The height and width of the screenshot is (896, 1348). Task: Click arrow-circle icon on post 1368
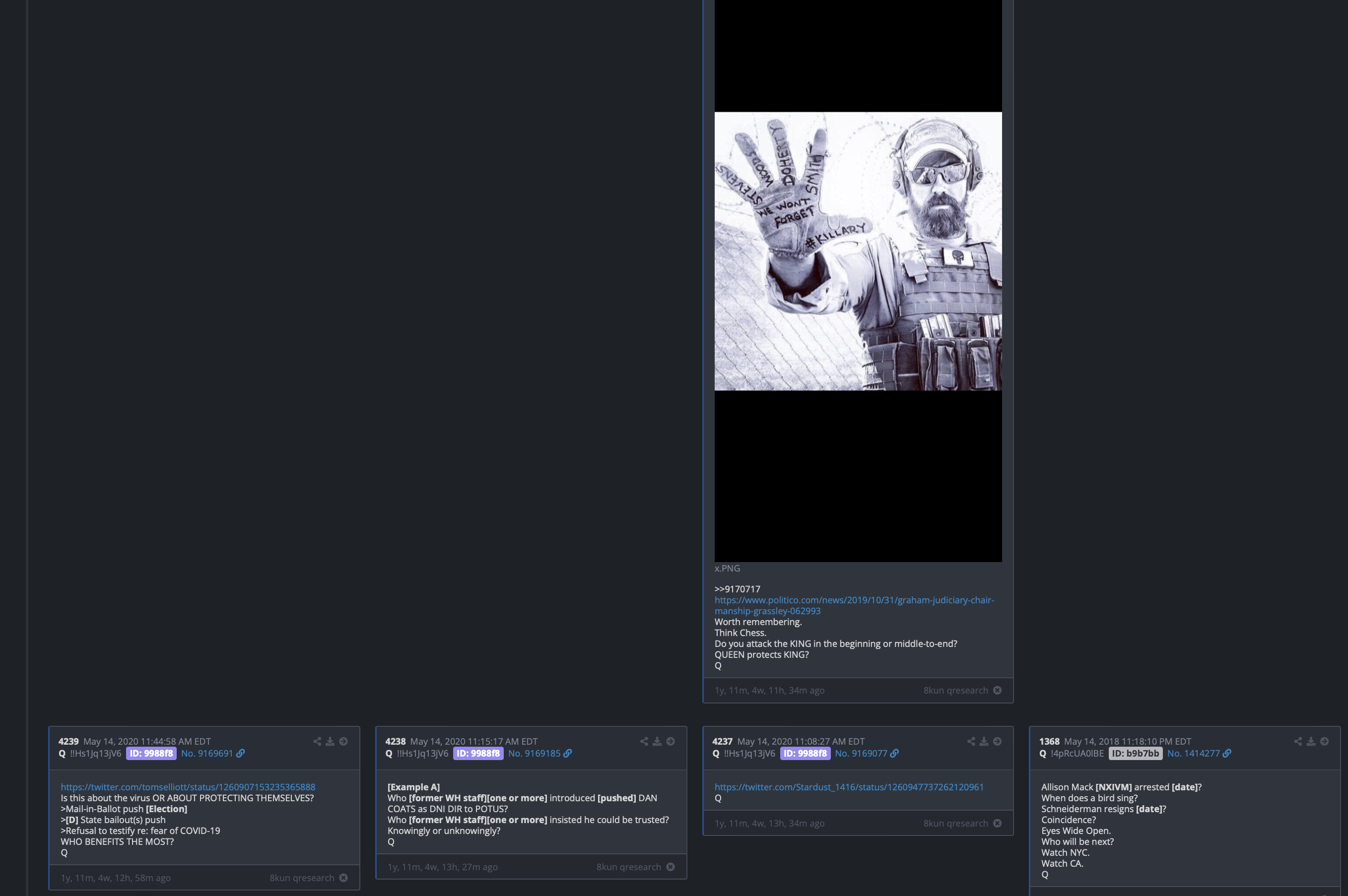click(1325, 741)
